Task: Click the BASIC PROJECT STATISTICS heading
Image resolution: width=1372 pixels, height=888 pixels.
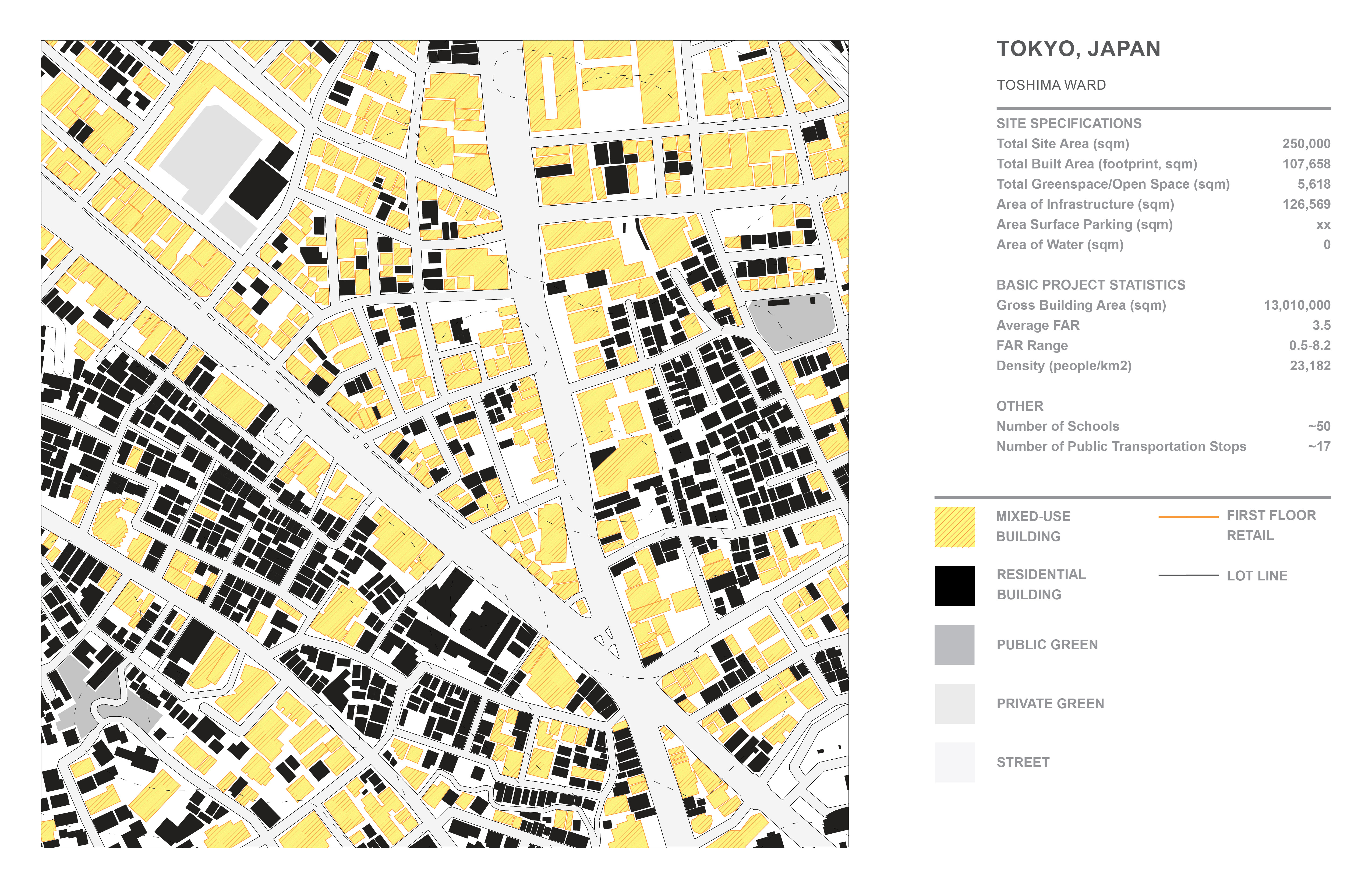Action: (x=1091, y=285)
